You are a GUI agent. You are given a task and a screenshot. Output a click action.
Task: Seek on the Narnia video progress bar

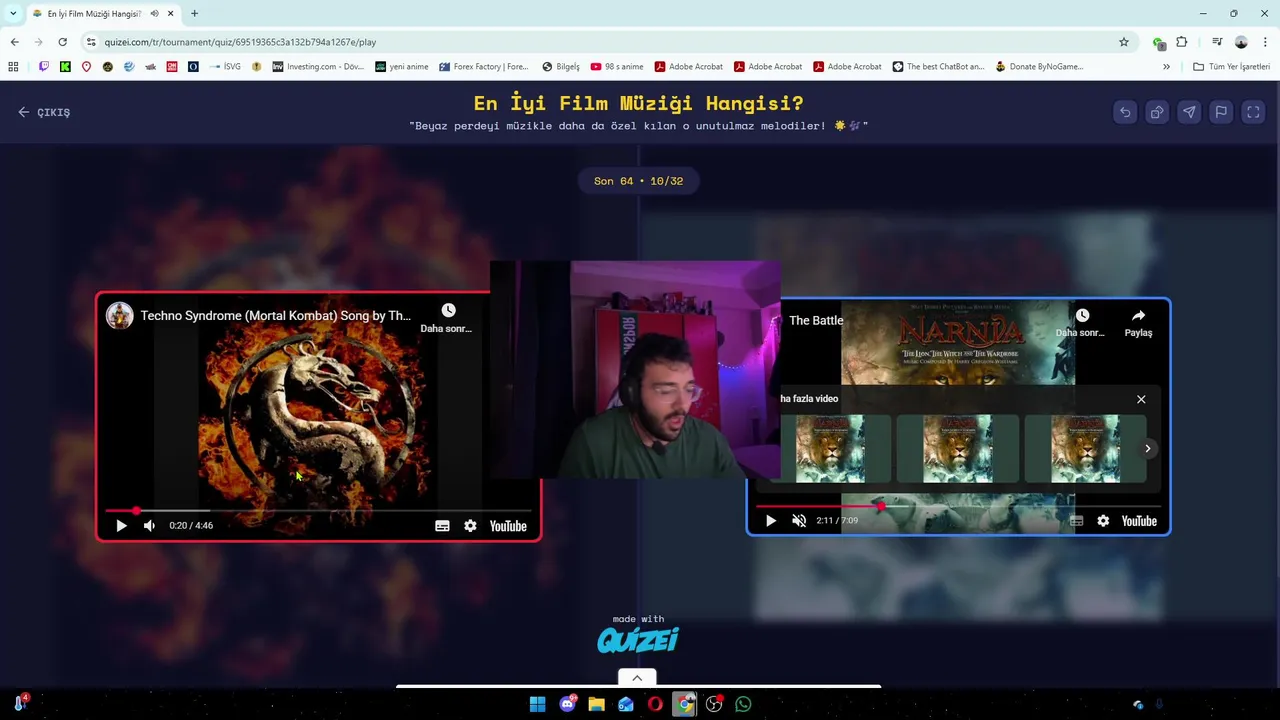tap(958, 506)
